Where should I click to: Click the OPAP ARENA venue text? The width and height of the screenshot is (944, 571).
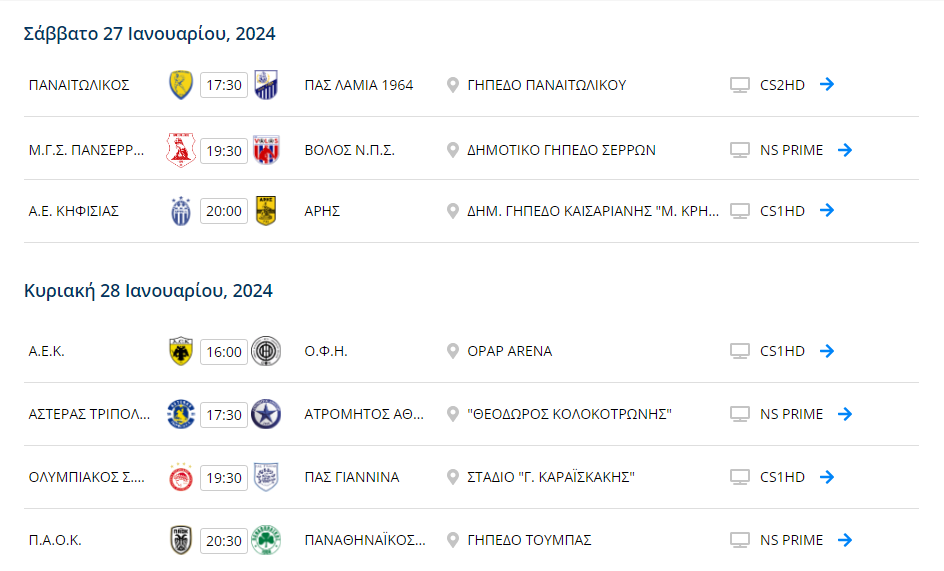click(x=510, y=351)
